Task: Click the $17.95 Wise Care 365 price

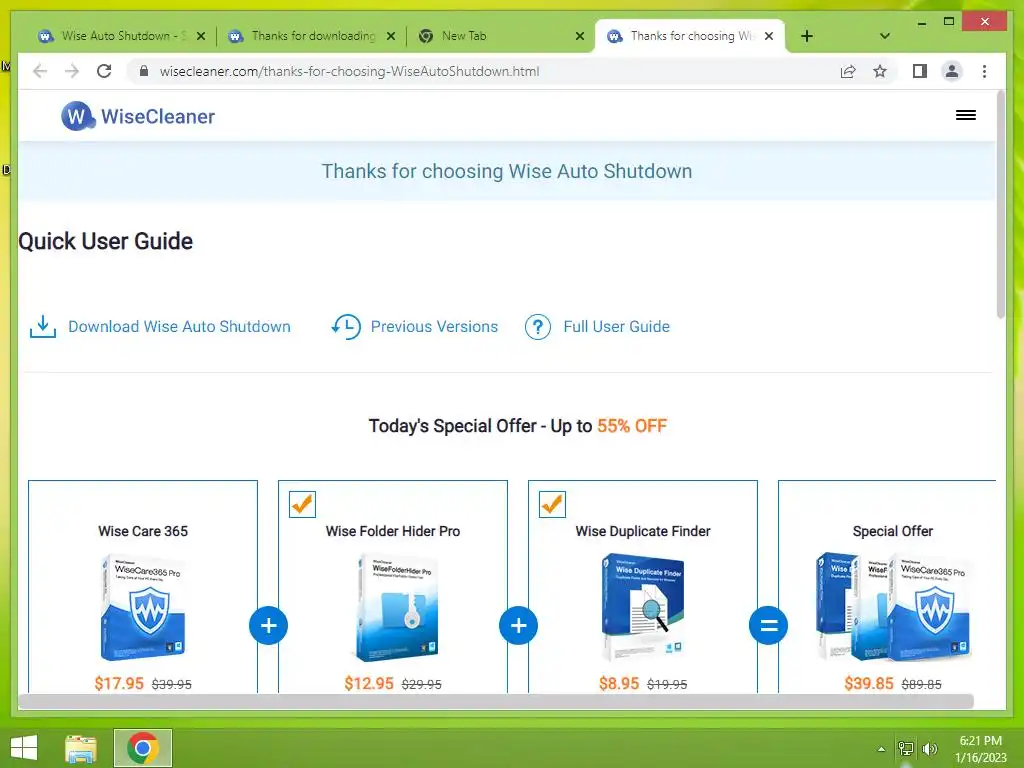Action: [119, 683]
